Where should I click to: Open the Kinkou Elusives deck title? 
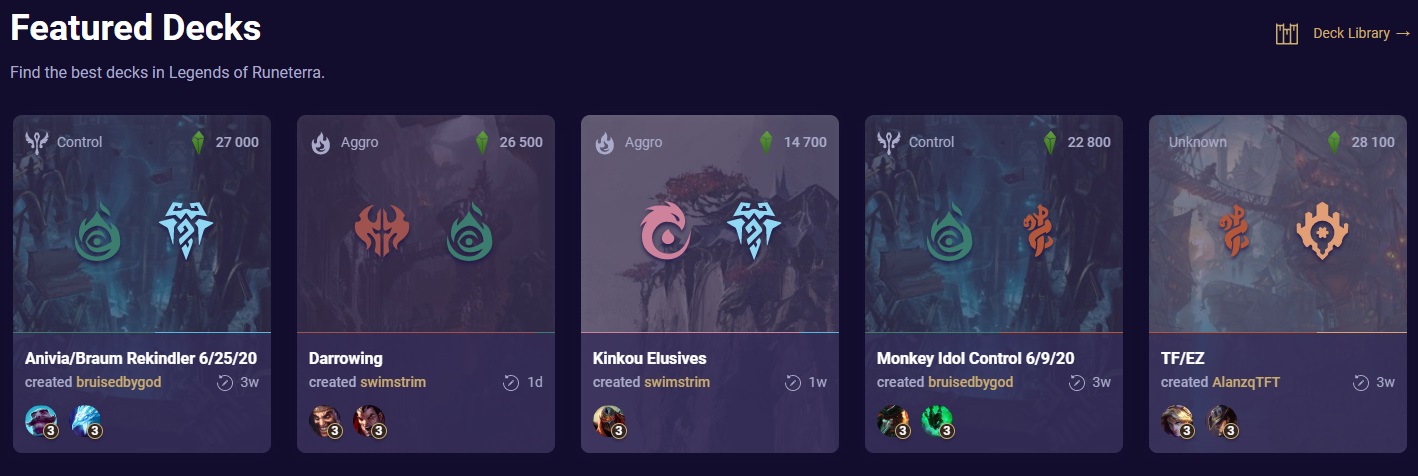click(650, 358)
